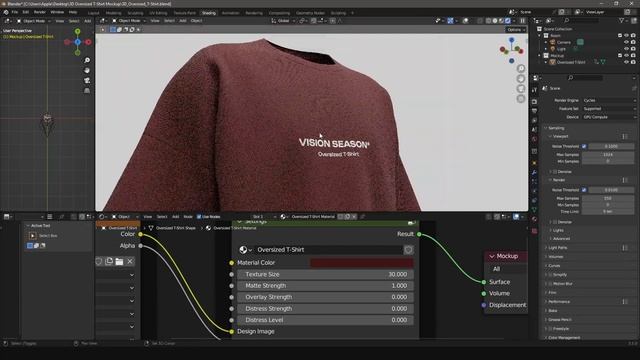Viewport: 640px width, 360px height.
Task: Click the Material Color swatch
Action: (362, 263)
